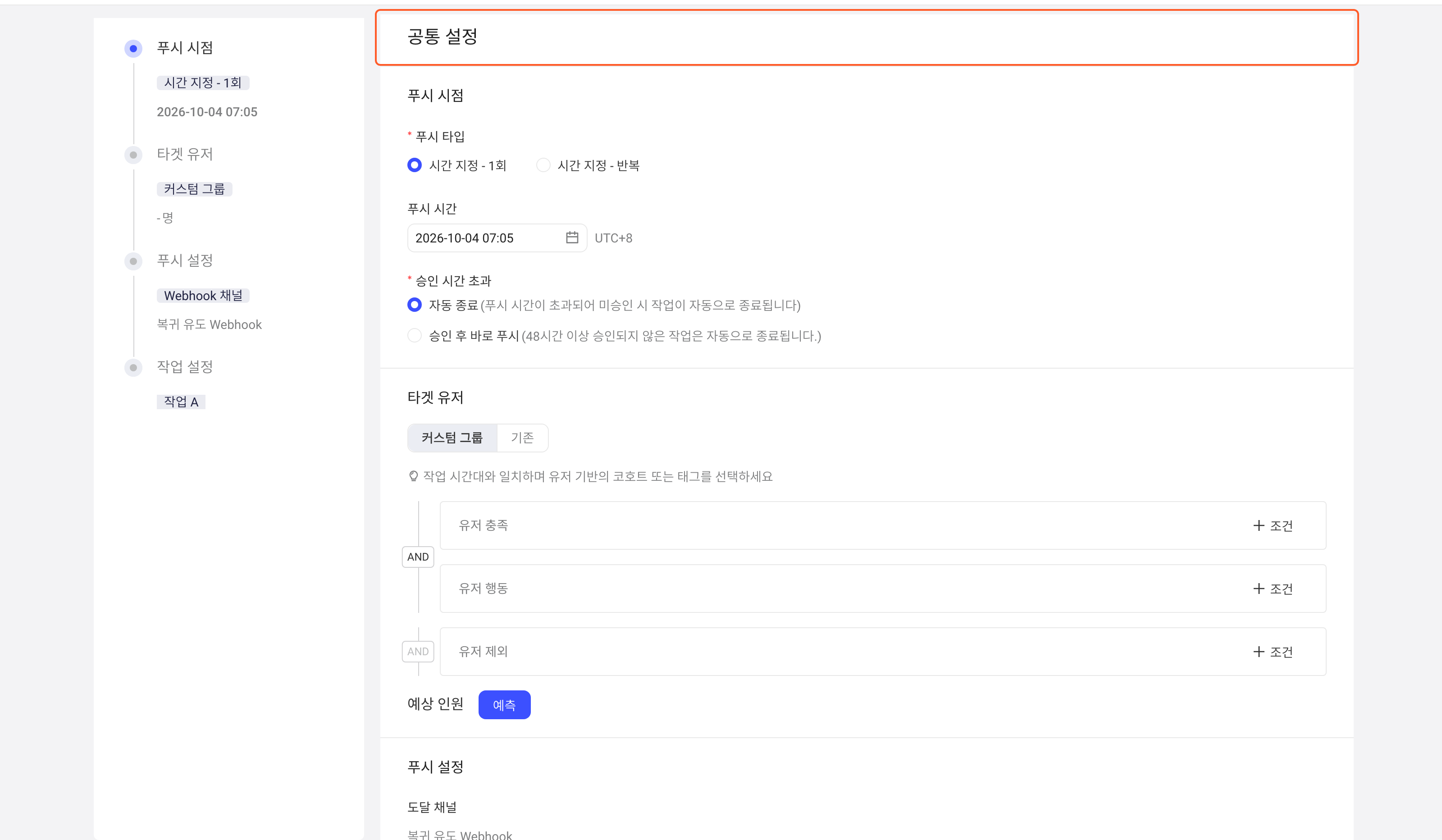This screenshot has height=840, width=1442.
Task: Click the '공통 설정' header
Action: point(443,37)
